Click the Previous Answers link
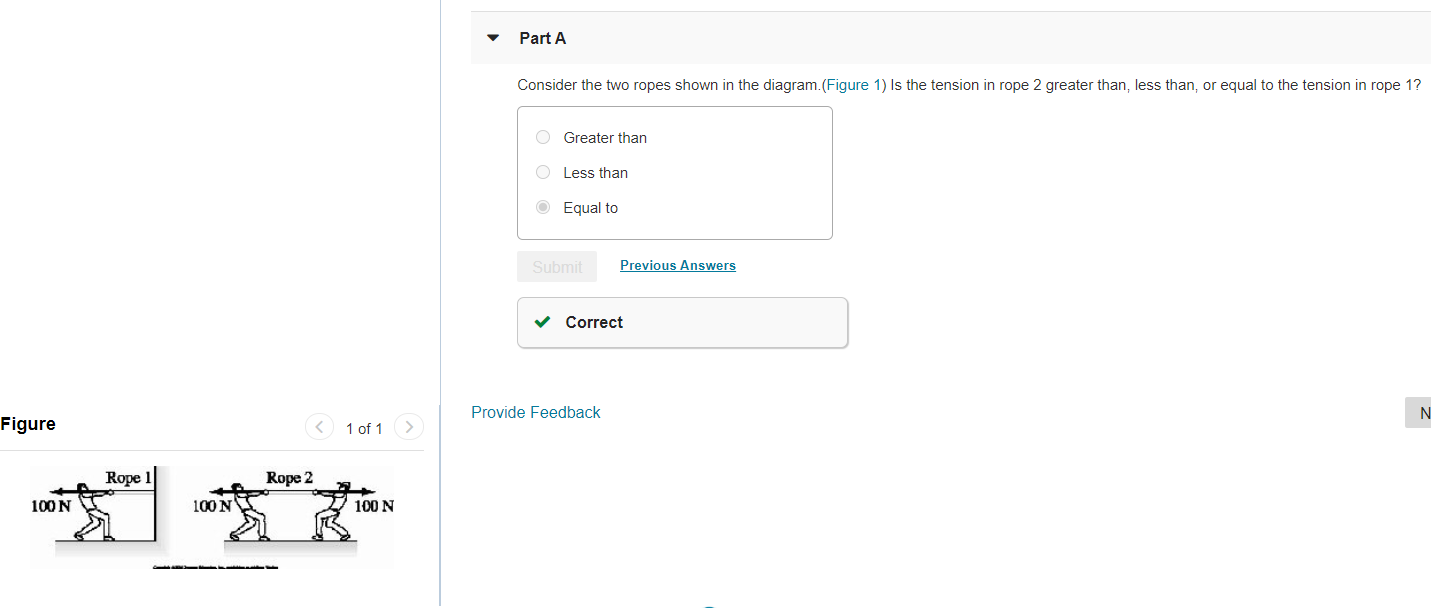The height and width of the screenshot is (608, 1431). click(x=677, y=265)
